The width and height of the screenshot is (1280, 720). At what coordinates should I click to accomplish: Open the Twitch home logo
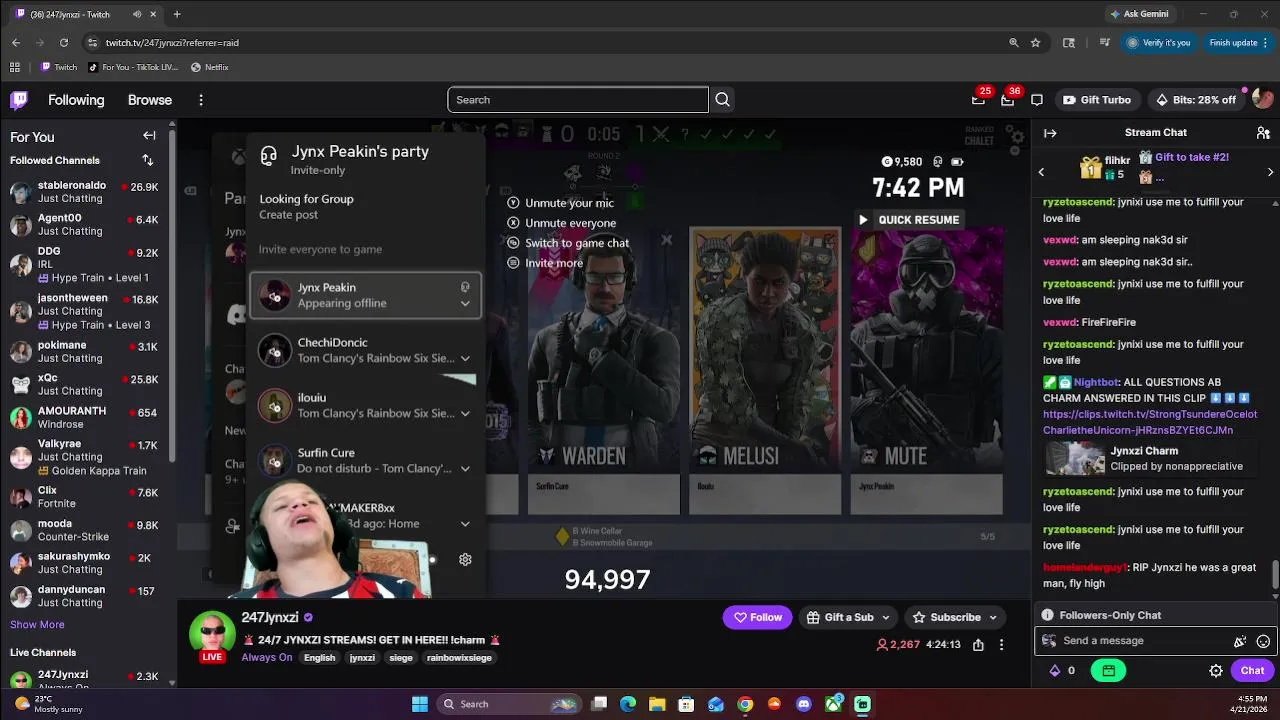pyautogui.click(x=19, y=99)
